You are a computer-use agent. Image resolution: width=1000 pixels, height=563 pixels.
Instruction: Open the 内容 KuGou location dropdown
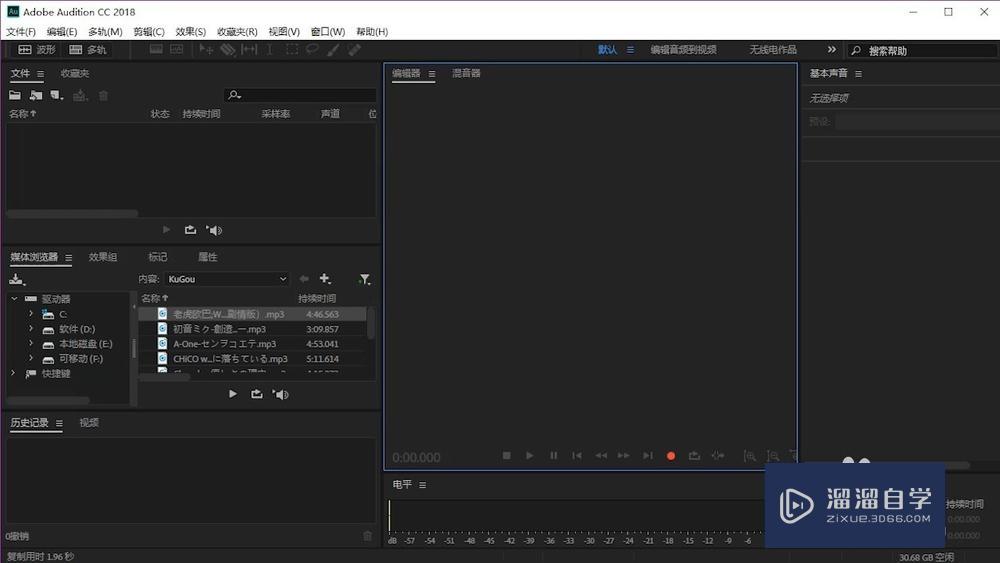[226, 279]
